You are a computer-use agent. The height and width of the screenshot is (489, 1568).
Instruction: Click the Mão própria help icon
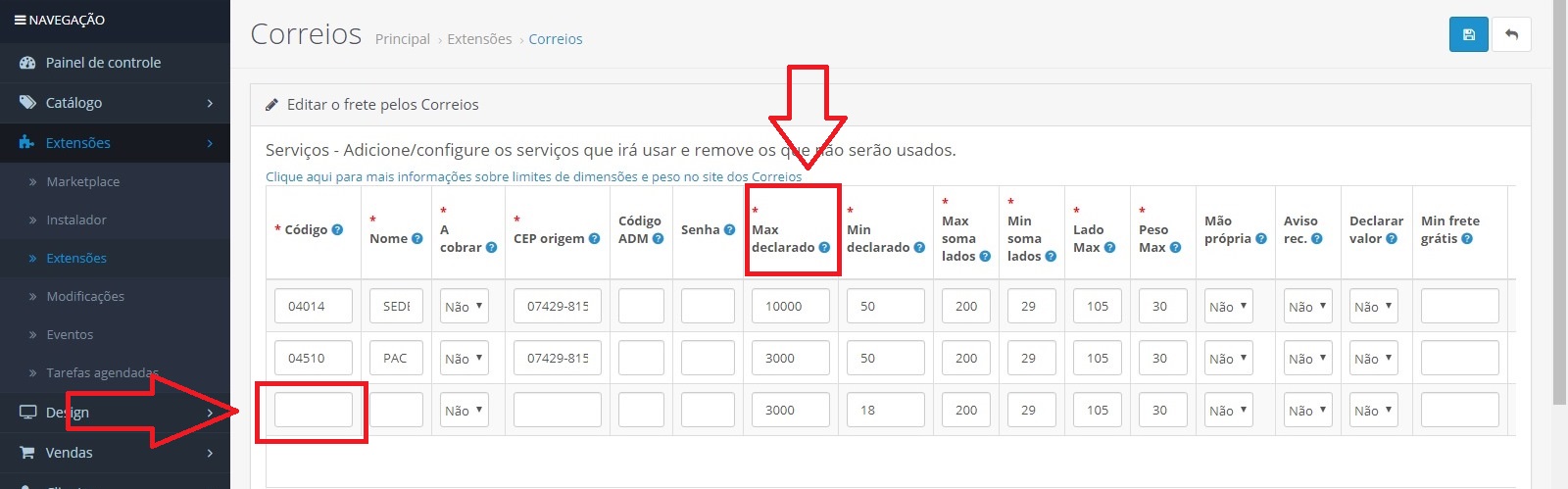click(1261, 238)
